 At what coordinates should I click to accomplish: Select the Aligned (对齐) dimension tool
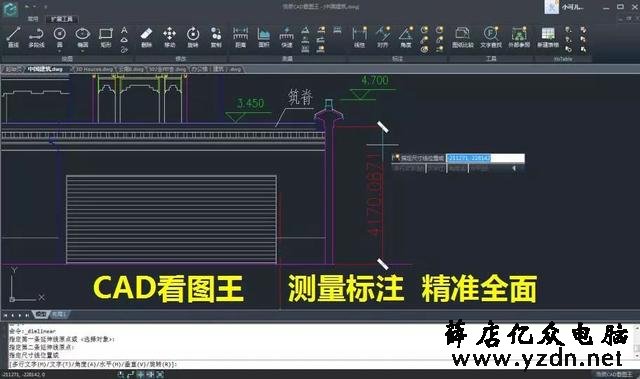click(x=382, y=37)
